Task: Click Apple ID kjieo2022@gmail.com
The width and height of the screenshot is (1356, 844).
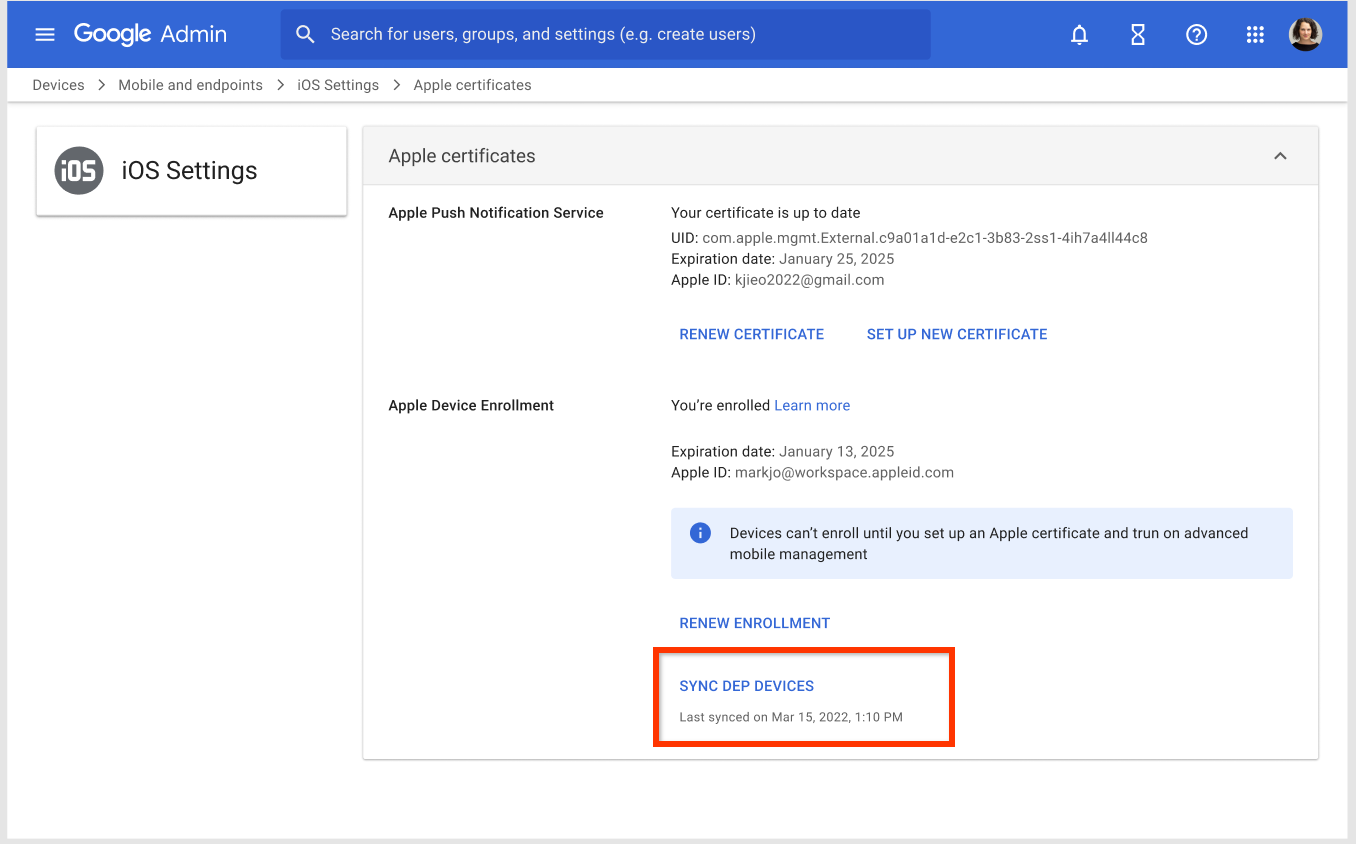Action: [x=778, y=280]
